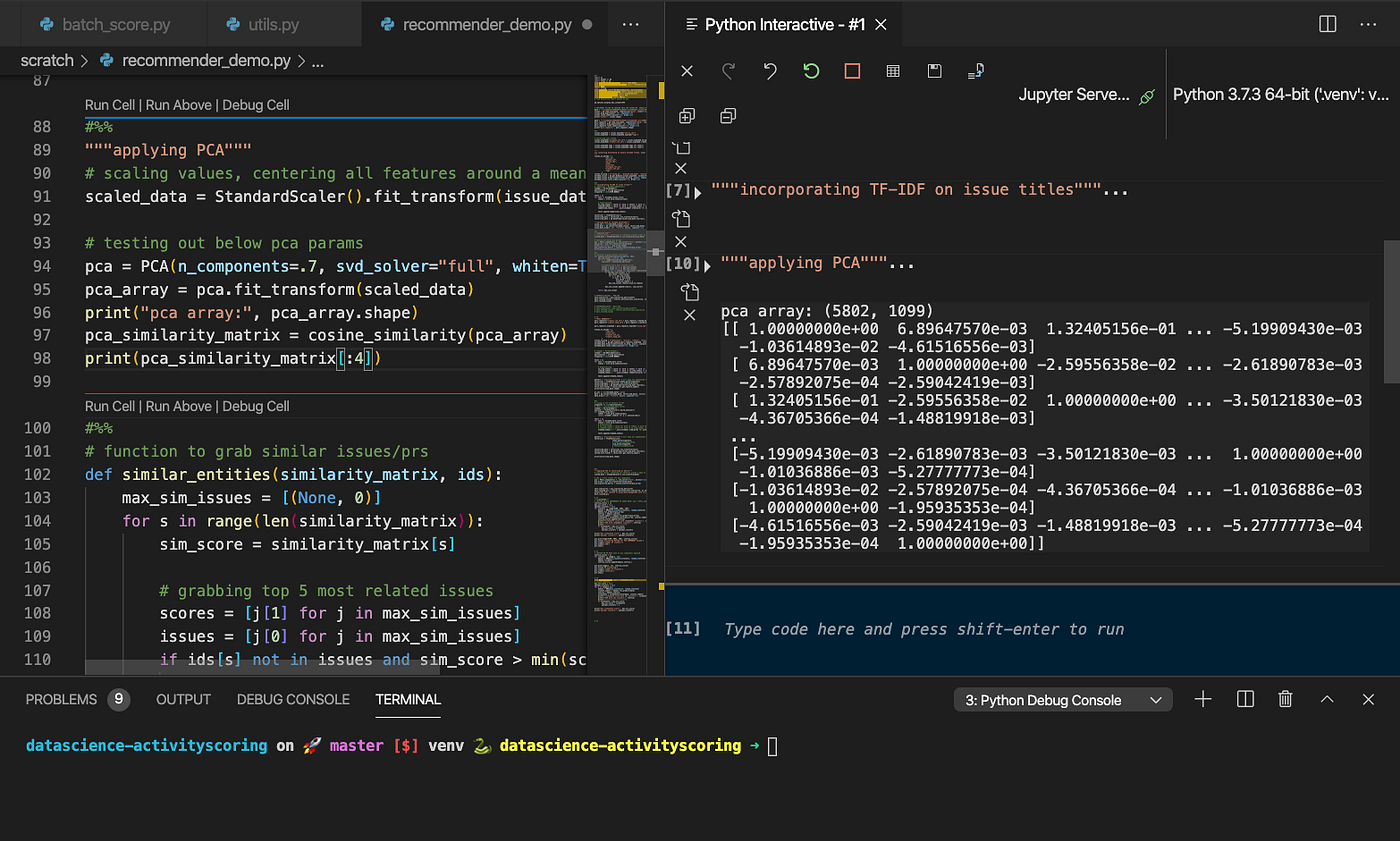Interrupt the running kernel with the stop icon
Screen dimensions: 1400x841
click(x=852, y=71)
